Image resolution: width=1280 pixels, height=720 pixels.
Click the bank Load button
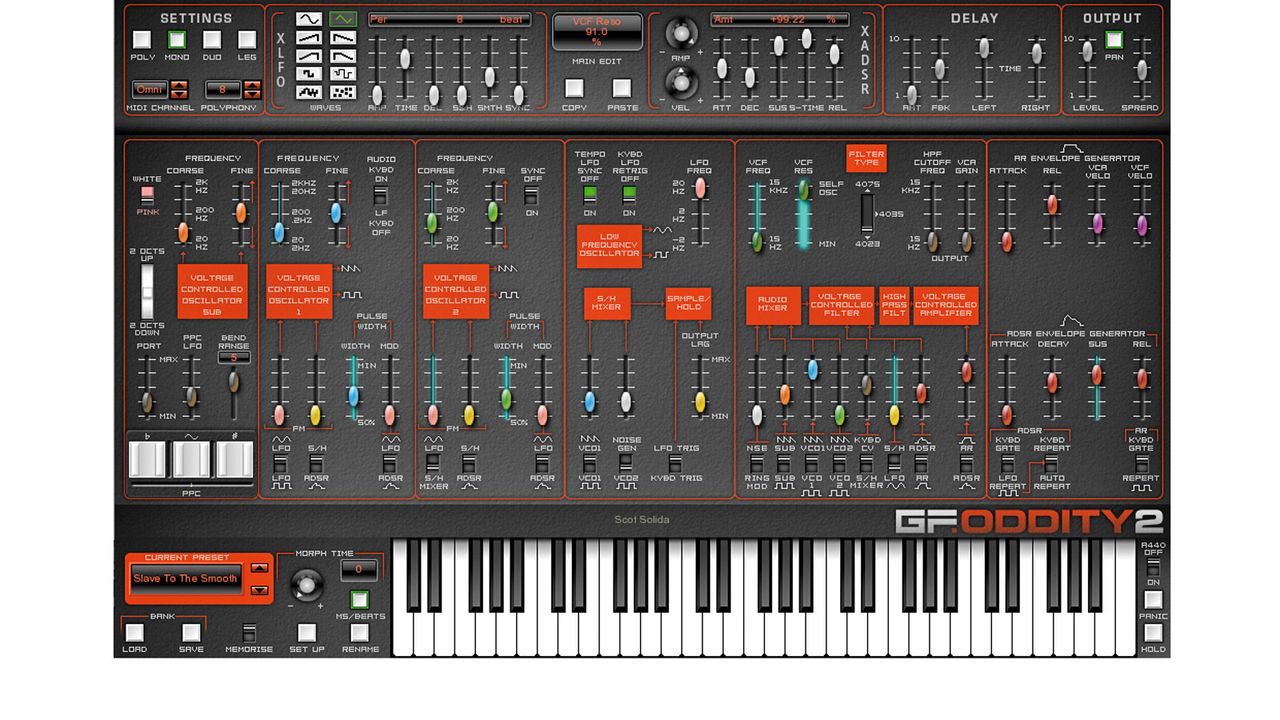pyautogui.click(x=134, y=632)
